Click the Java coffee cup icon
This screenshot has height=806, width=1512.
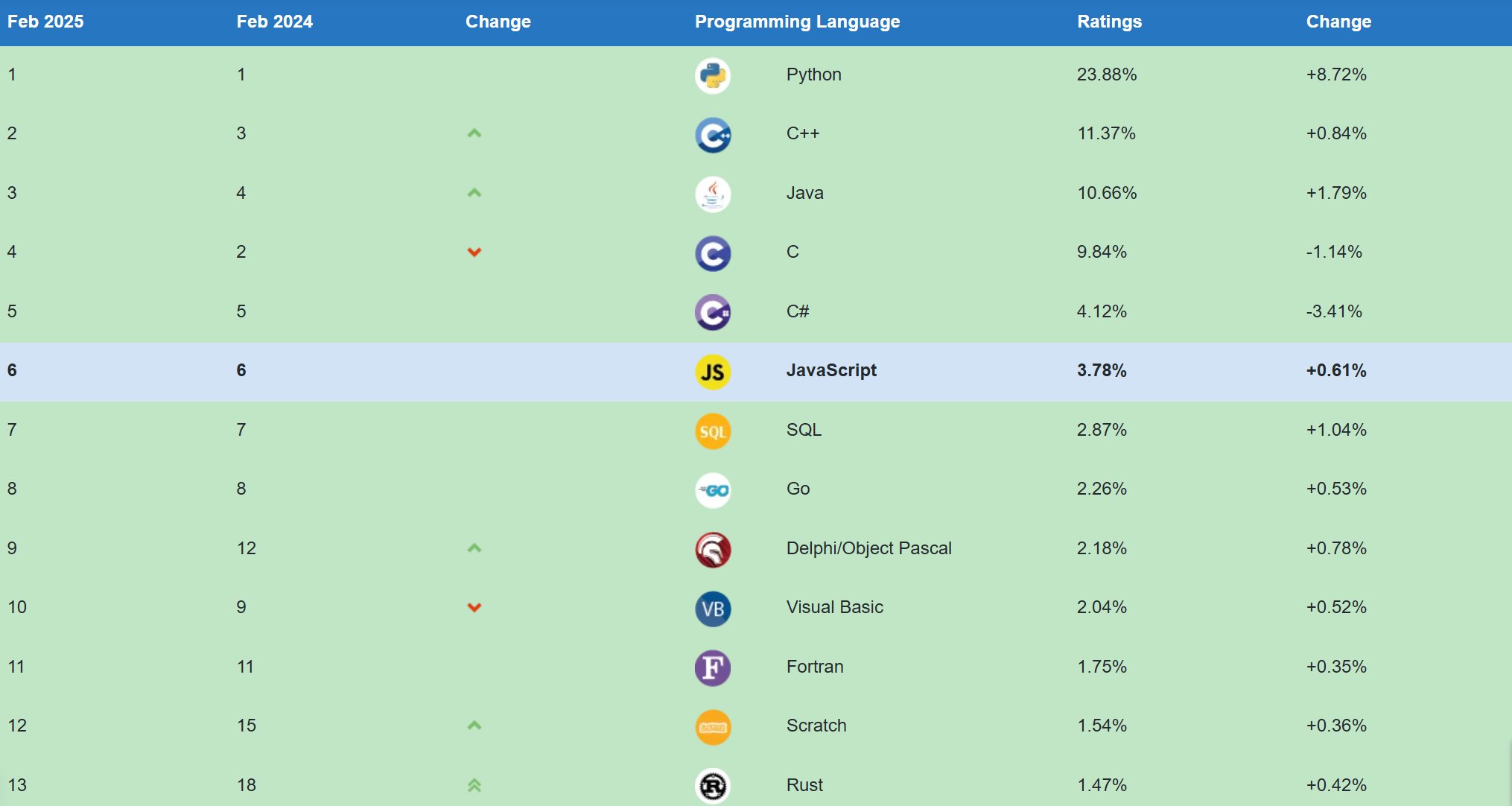[x=713, y=194]
